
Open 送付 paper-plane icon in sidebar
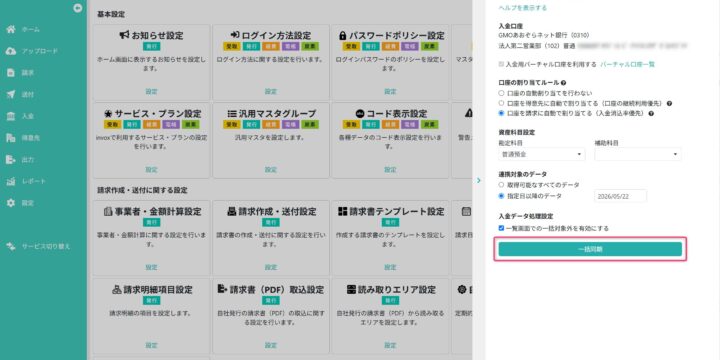point(11,95)
